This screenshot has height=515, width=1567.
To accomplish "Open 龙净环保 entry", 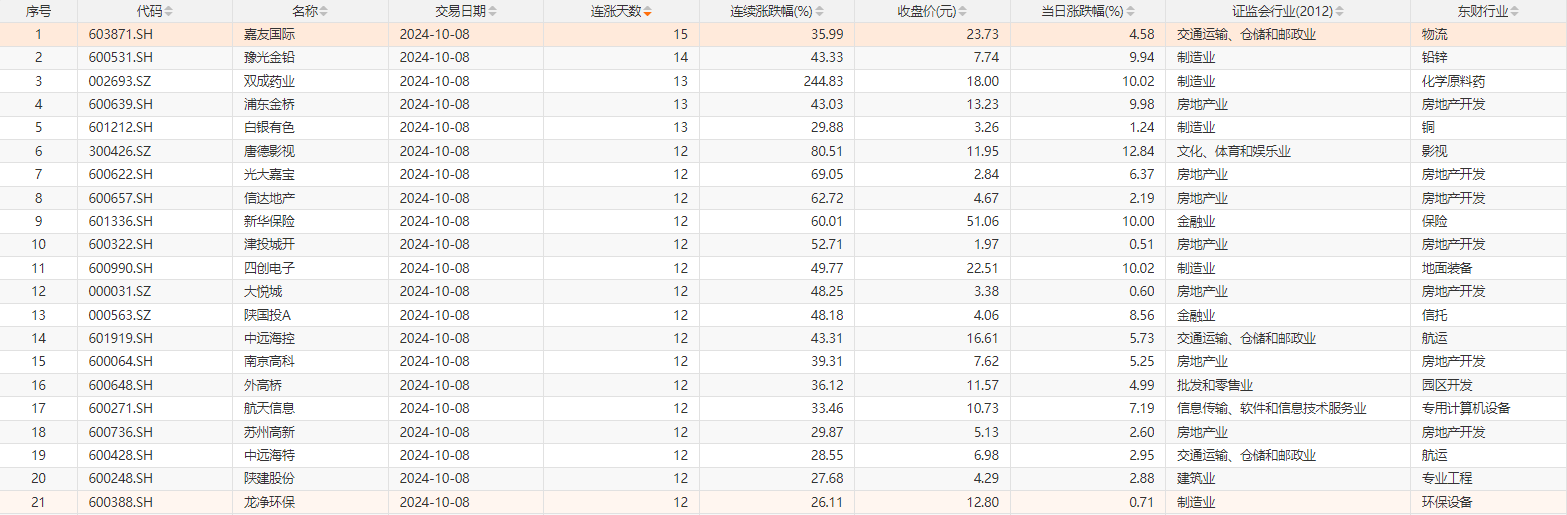I will click(x=270, y=502).
